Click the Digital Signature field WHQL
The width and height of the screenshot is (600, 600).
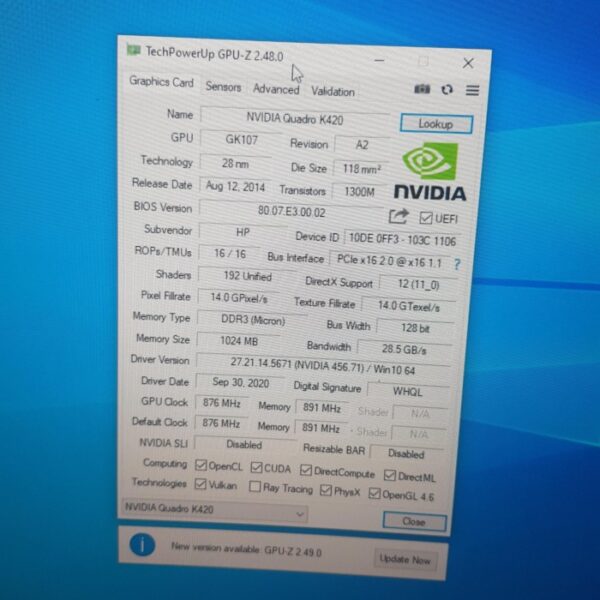(x=408, y=391)
